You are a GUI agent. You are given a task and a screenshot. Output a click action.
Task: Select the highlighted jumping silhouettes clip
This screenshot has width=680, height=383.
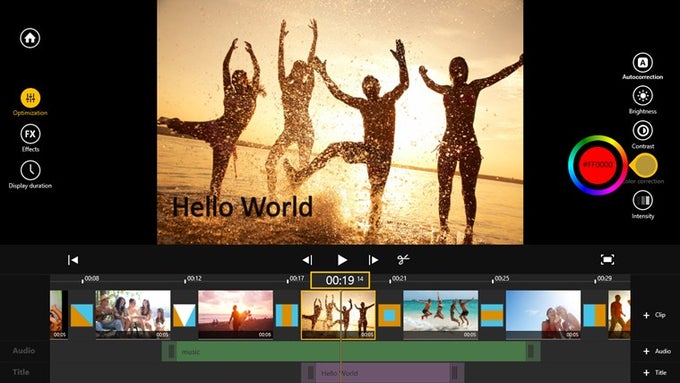point(338,315)
